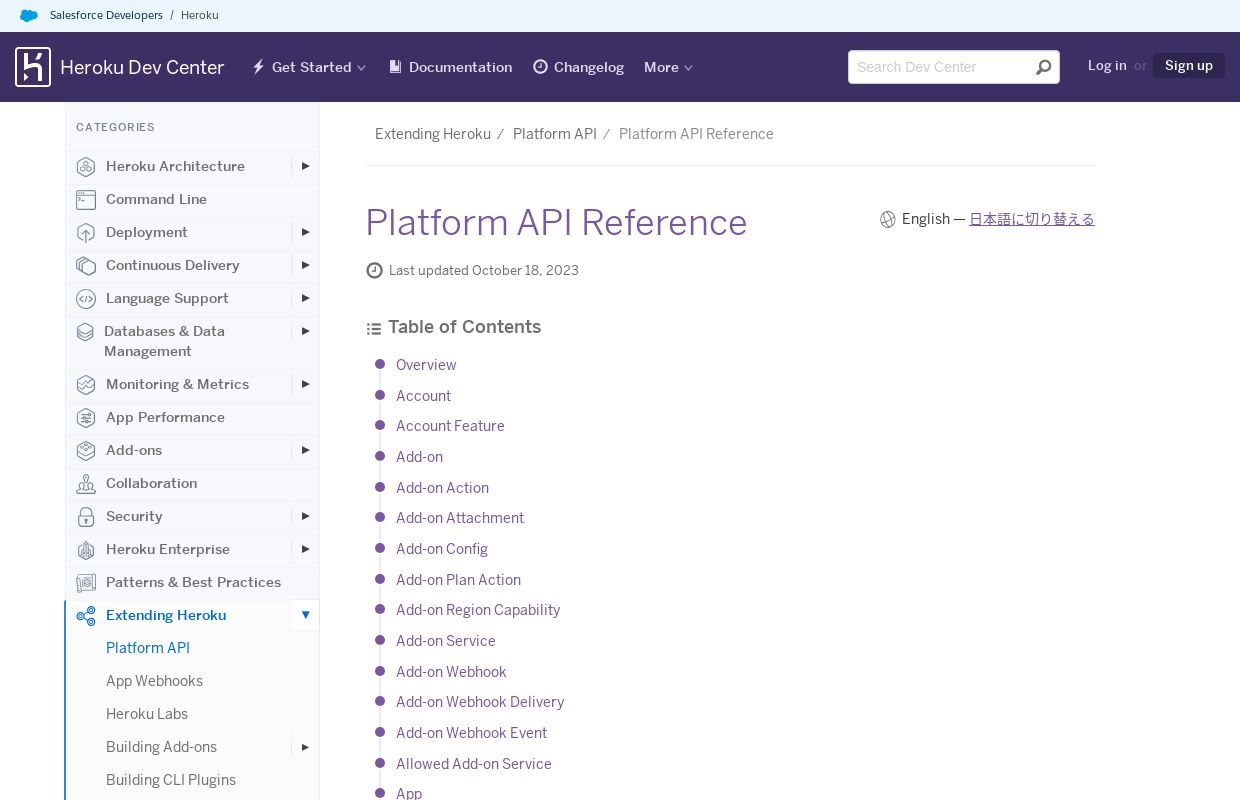Open the Add-on Service contents link
The width and height of the screenshot is (1240, 800).
pos(446,641)
